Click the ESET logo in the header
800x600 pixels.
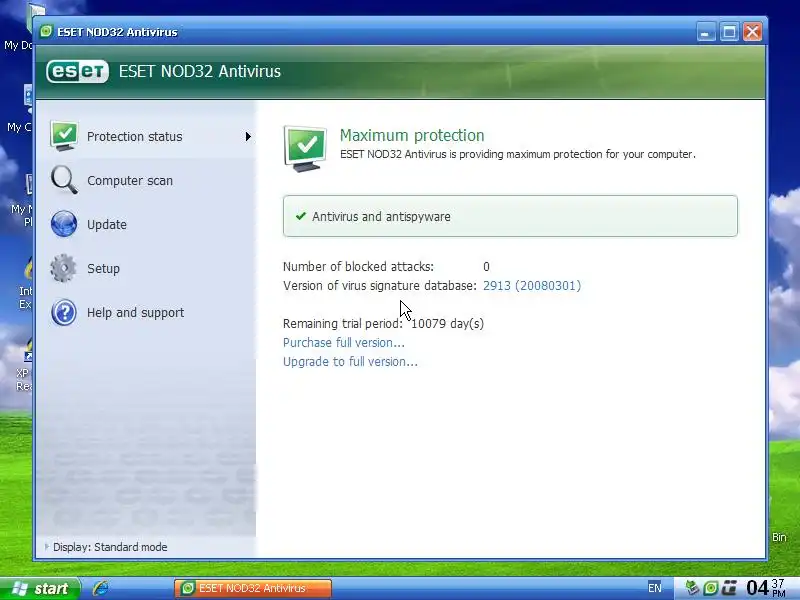pyautogui.click(x=78, y=71)
